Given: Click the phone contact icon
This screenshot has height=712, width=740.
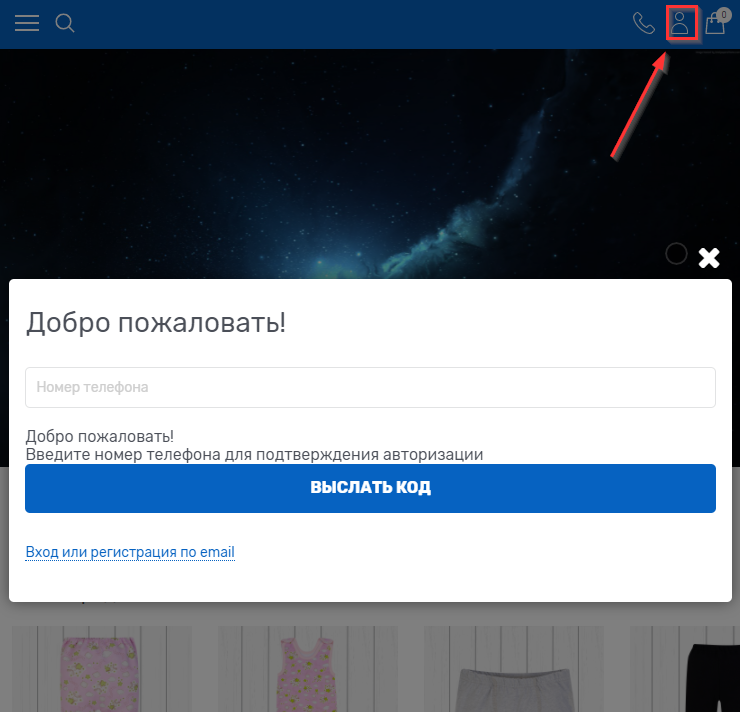Looking at the screenshot, I should pos(644,23).
